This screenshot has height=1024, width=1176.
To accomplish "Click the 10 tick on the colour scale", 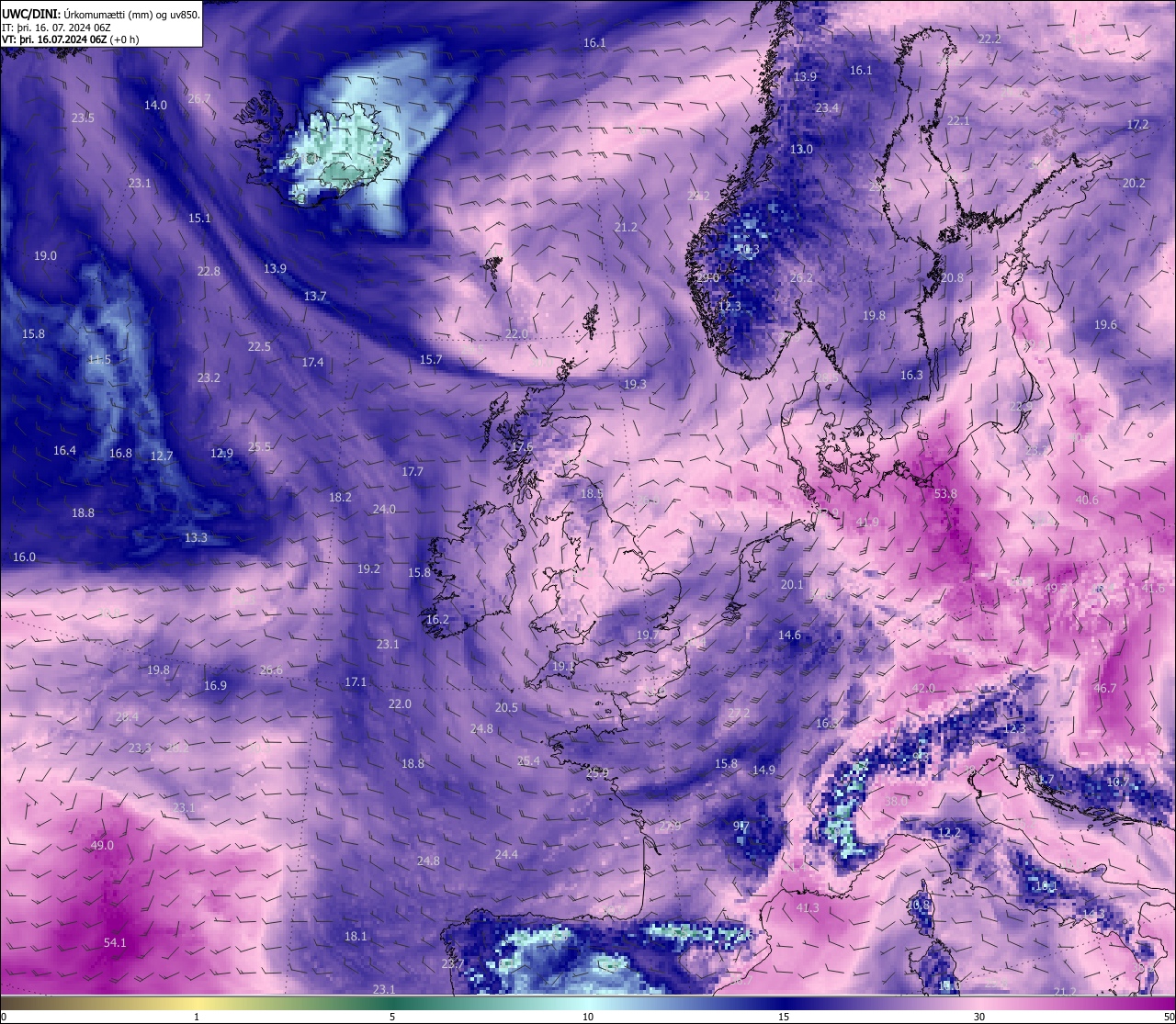I will [588, 1017].
